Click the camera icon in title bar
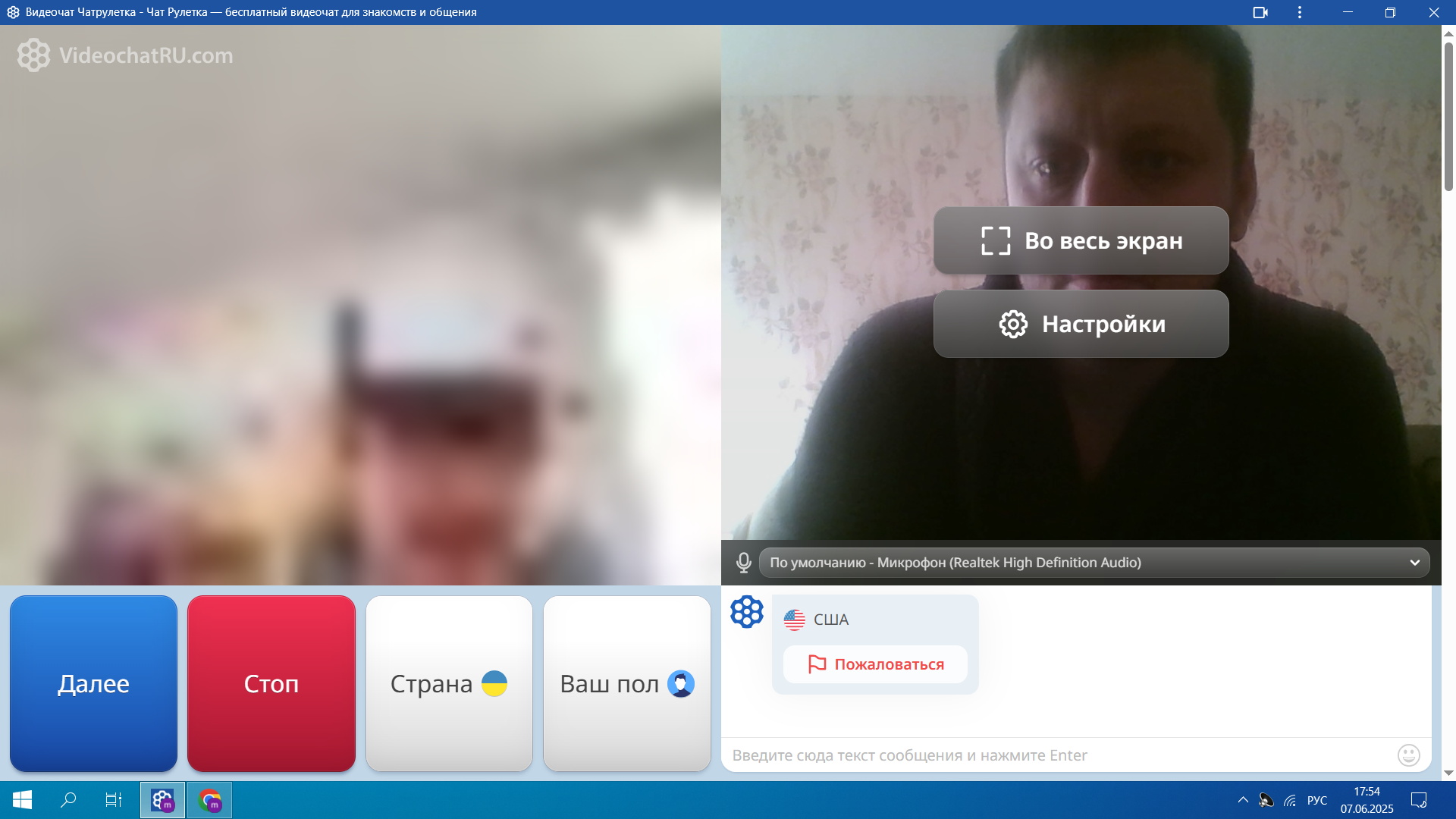This screenshot has height=819, width=1456. [x=1260, y=12]
